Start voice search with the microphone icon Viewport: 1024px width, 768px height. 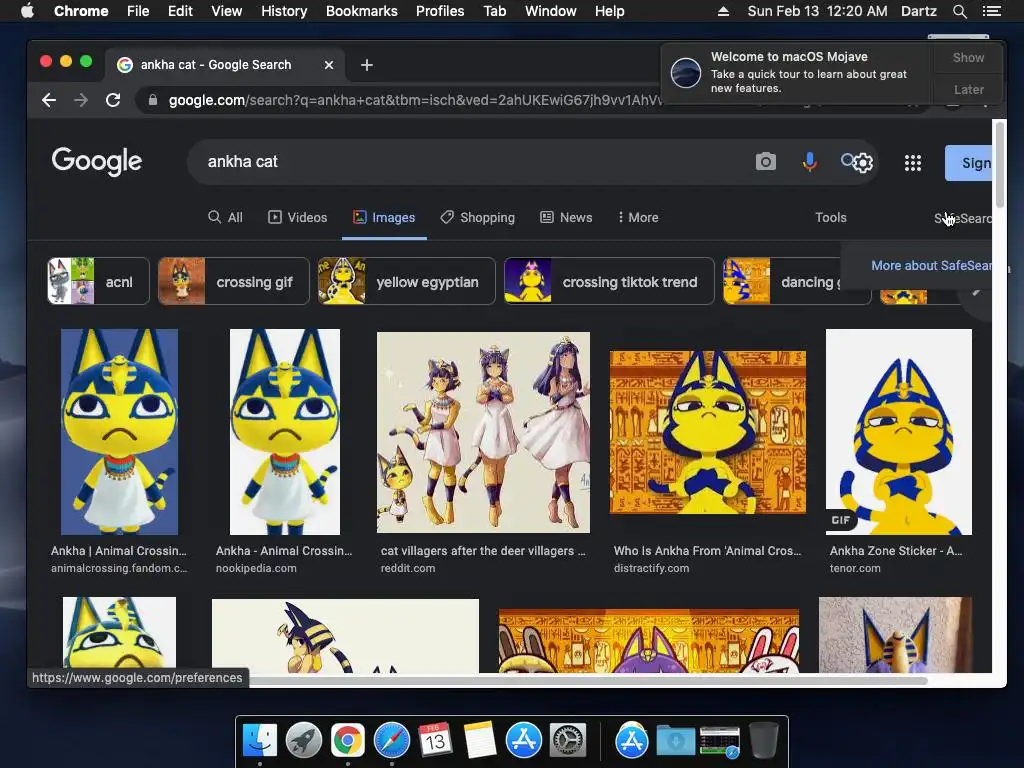810,161
